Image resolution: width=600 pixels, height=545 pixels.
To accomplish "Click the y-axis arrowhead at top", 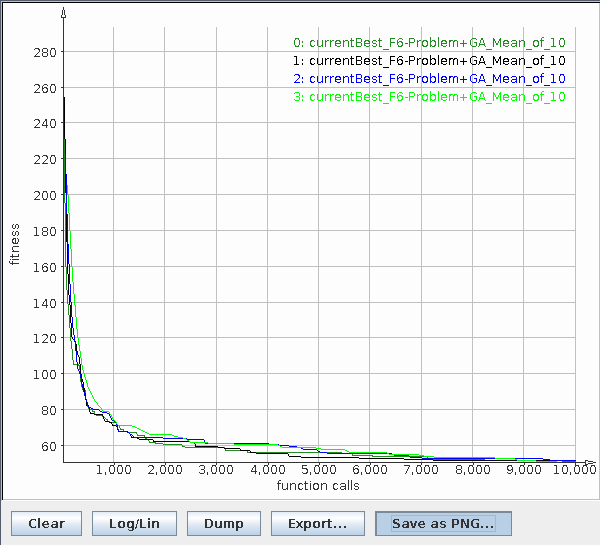I will [64, 13].
